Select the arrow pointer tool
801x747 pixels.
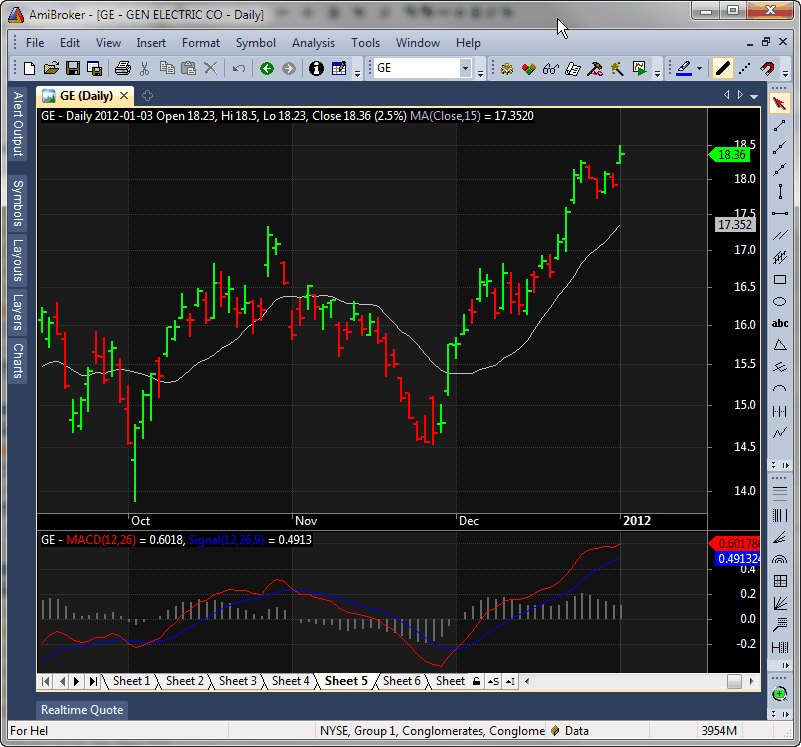pyautogui.click(x=780, y=104)
